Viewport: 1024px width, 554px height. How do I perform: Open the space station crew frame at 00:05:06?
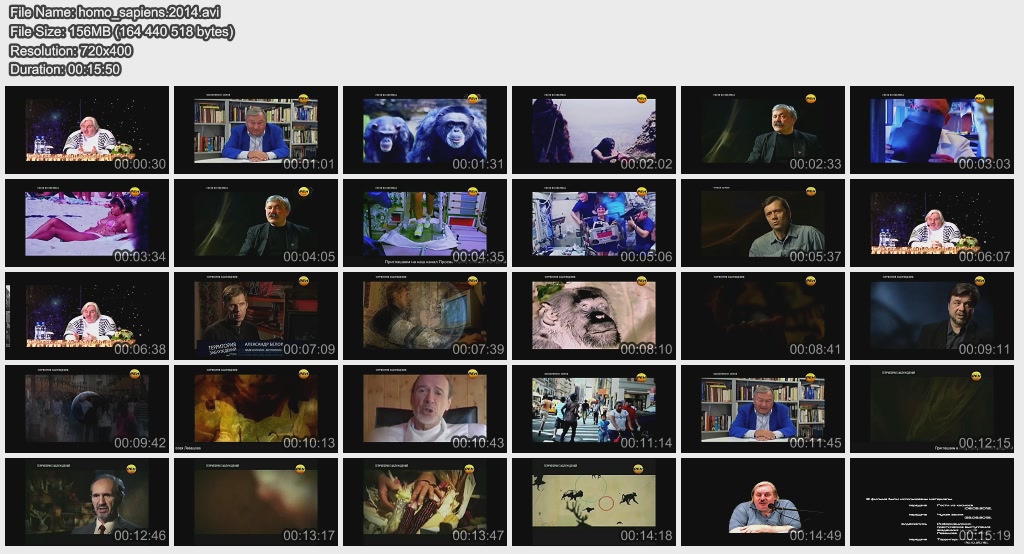(x=594, y=223)
